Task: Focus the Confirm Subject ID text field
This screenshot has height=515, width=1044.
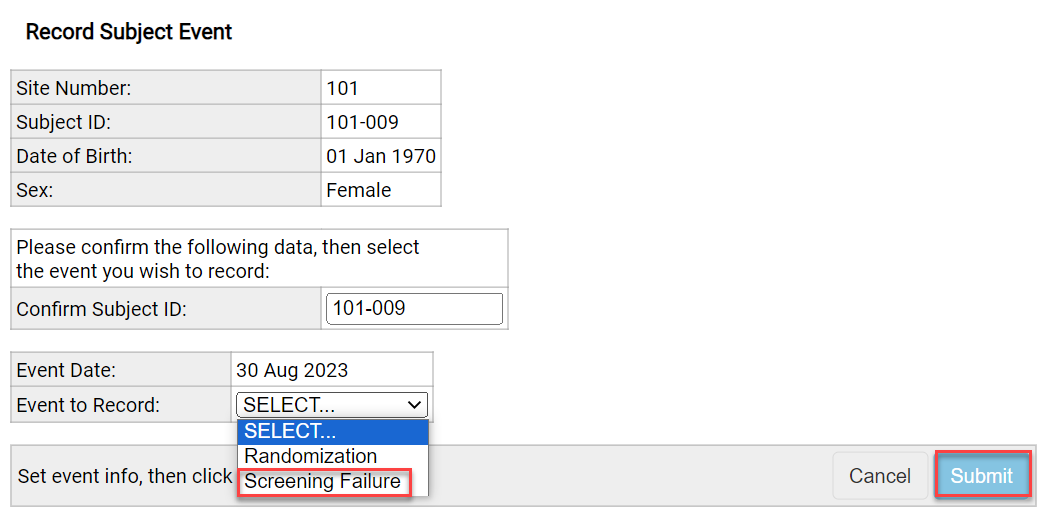Action: coord(414,309)
